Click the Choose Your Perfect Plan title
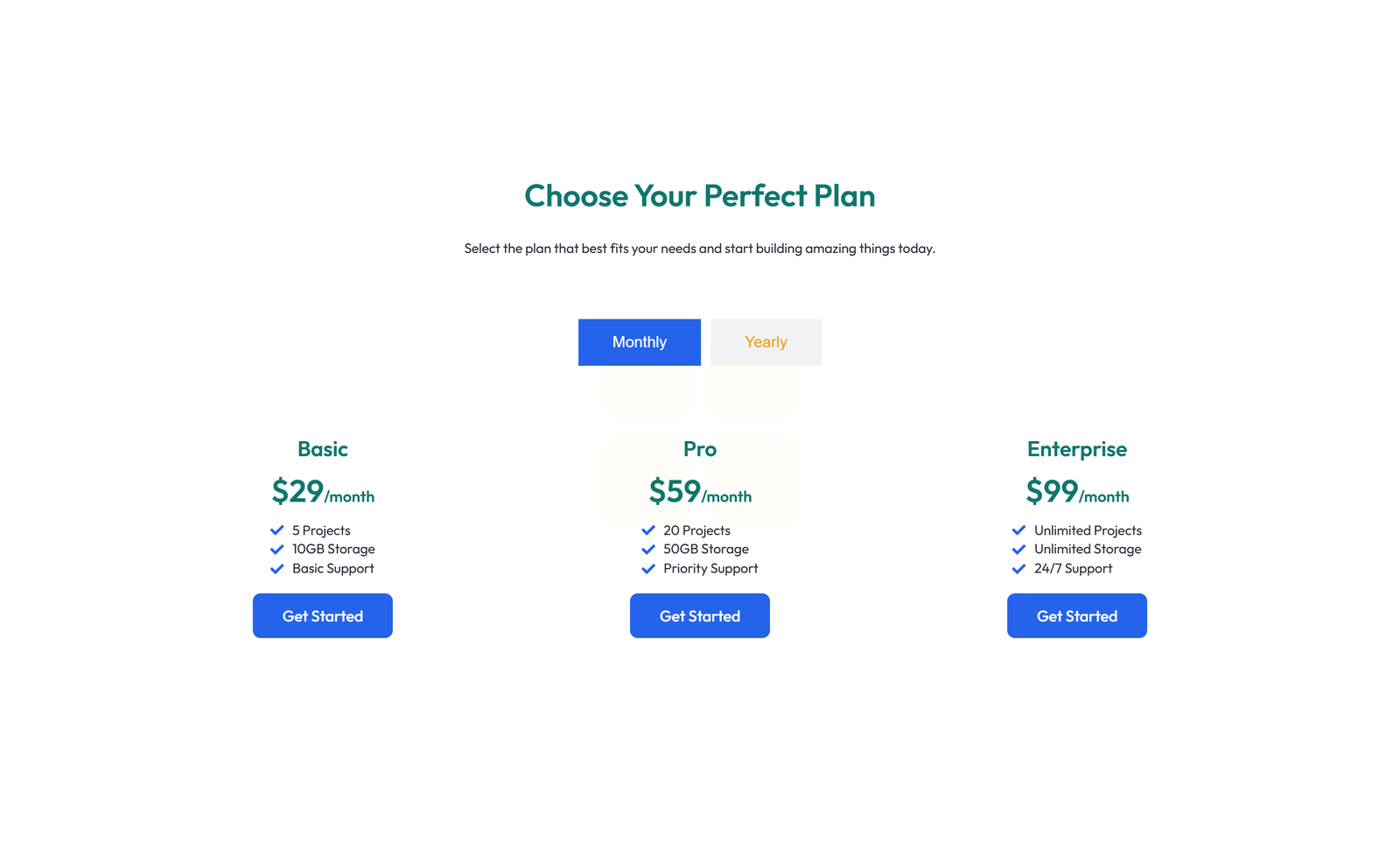Image resolution: width=1400 pixels, height=856 pixels. [699, 196]
